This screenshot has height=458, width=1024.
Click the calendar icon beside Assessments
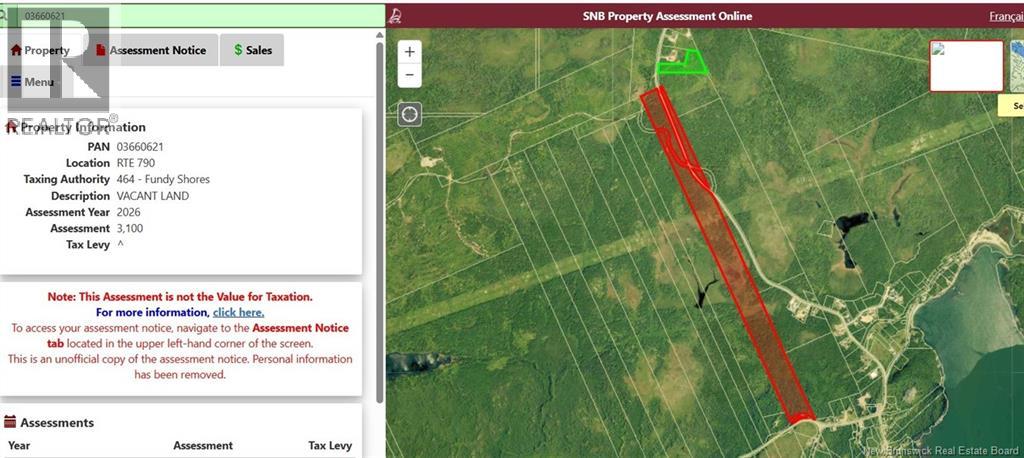click(11, 422)
